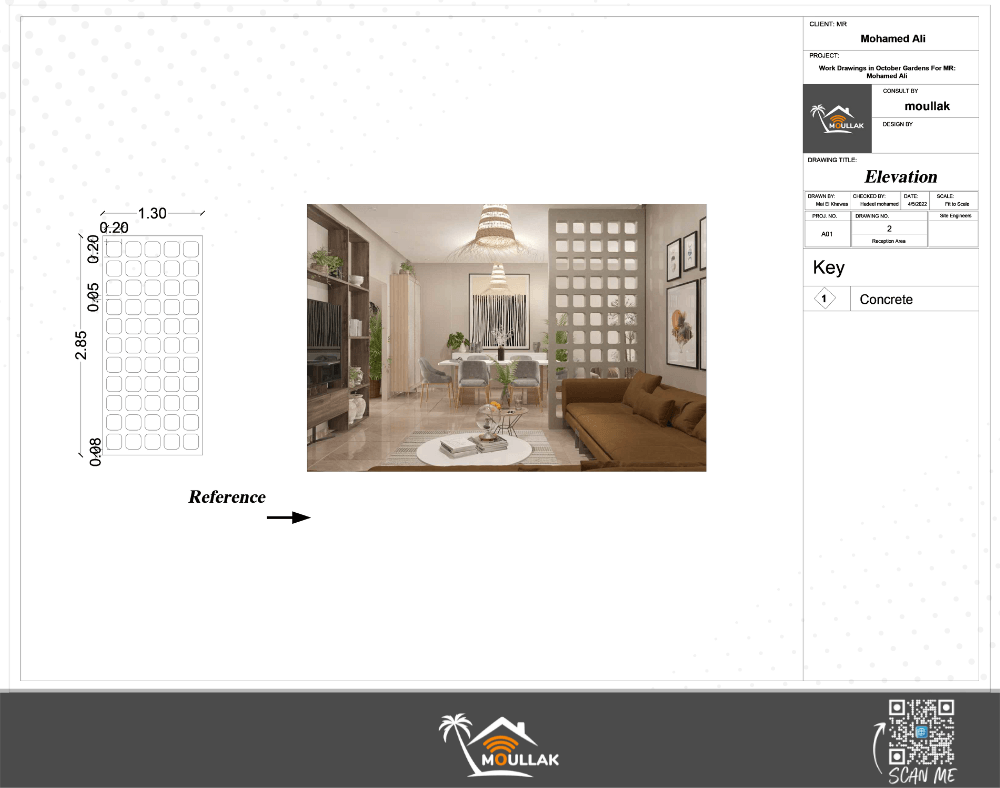Click the drawing number 2 field
Viewport: 1000px width, 788px height.
point(888,229)
